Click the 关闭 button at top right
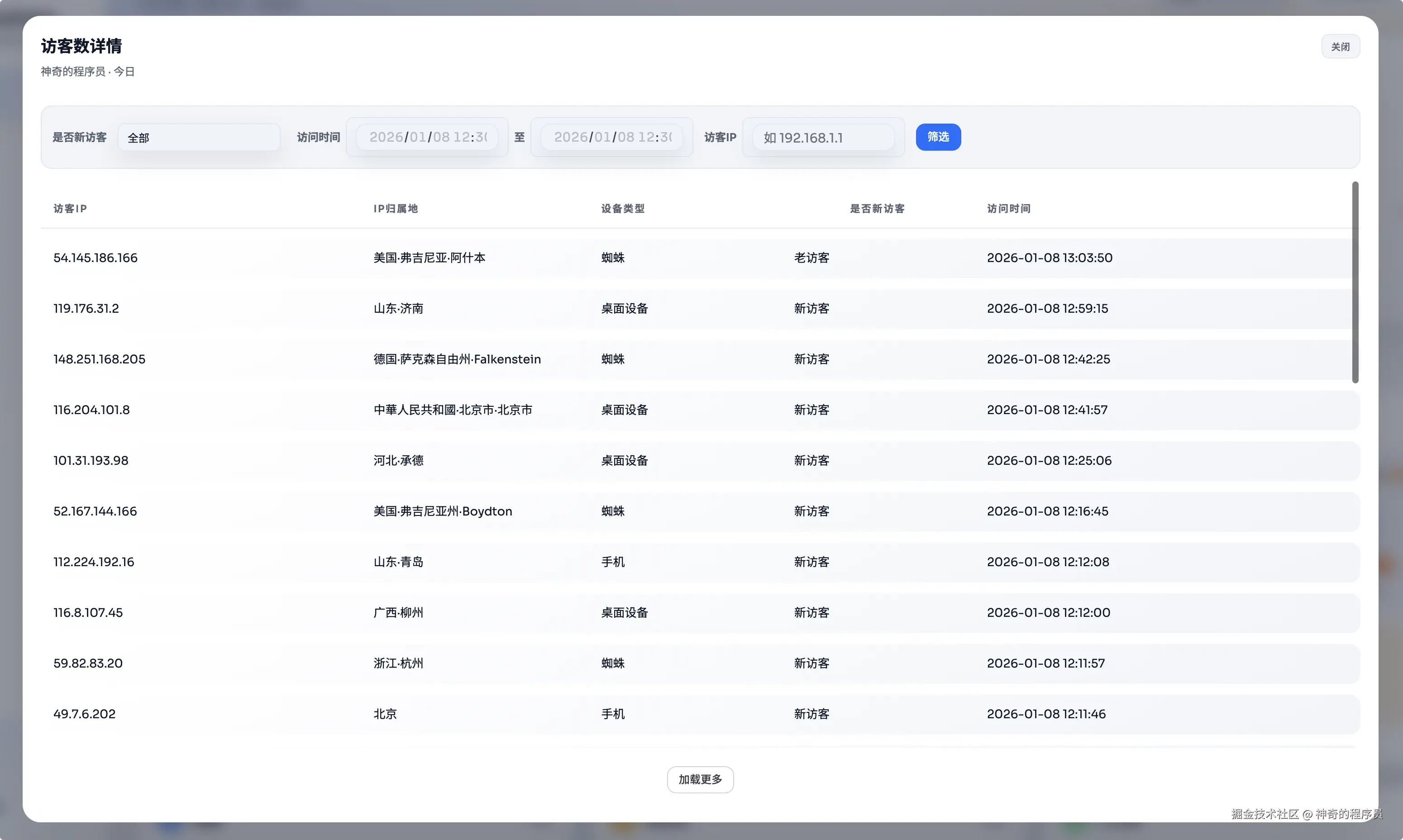 pyautogui.click(x=1340, y=47)
